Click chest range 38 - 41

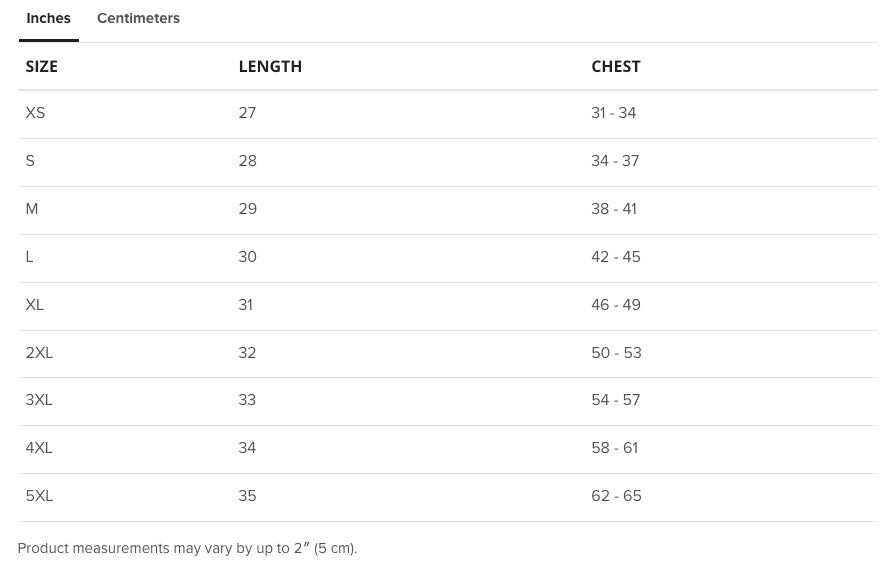[614, 209]
